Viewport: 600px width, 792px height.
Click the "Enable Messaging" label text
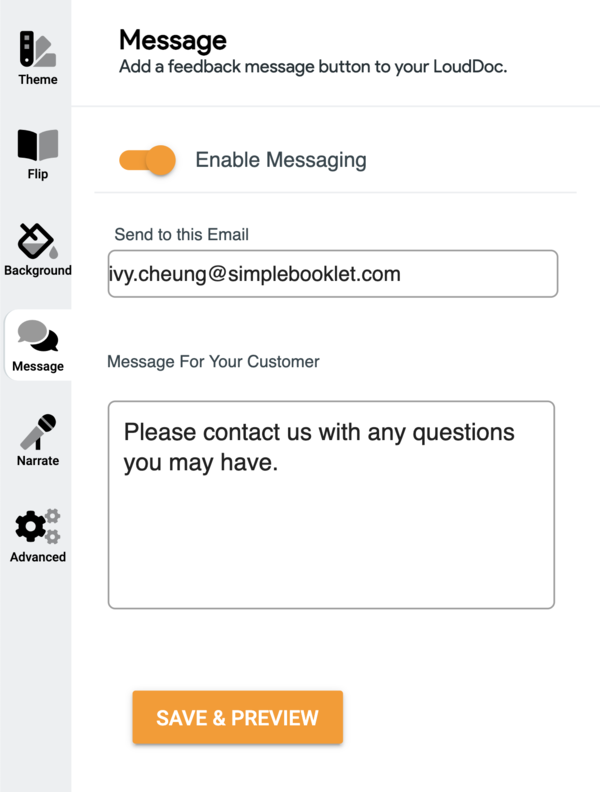pos(281,160)
